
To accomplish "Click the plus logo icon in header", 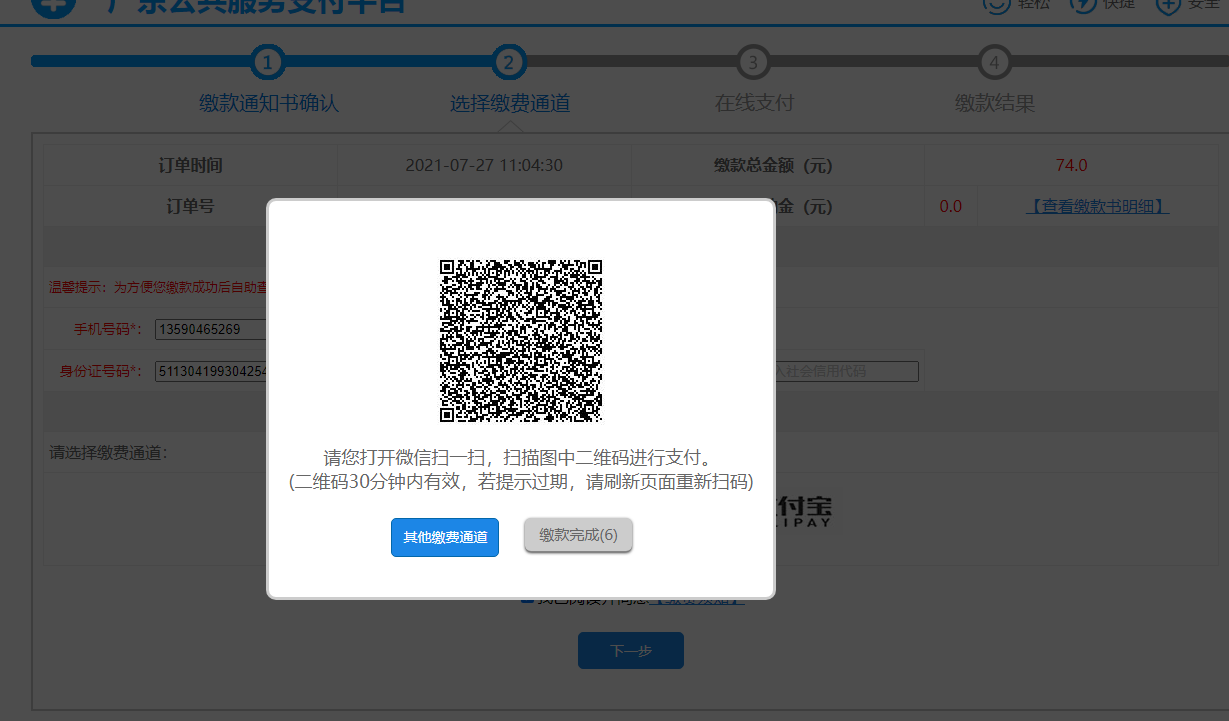I will (53, 5).
